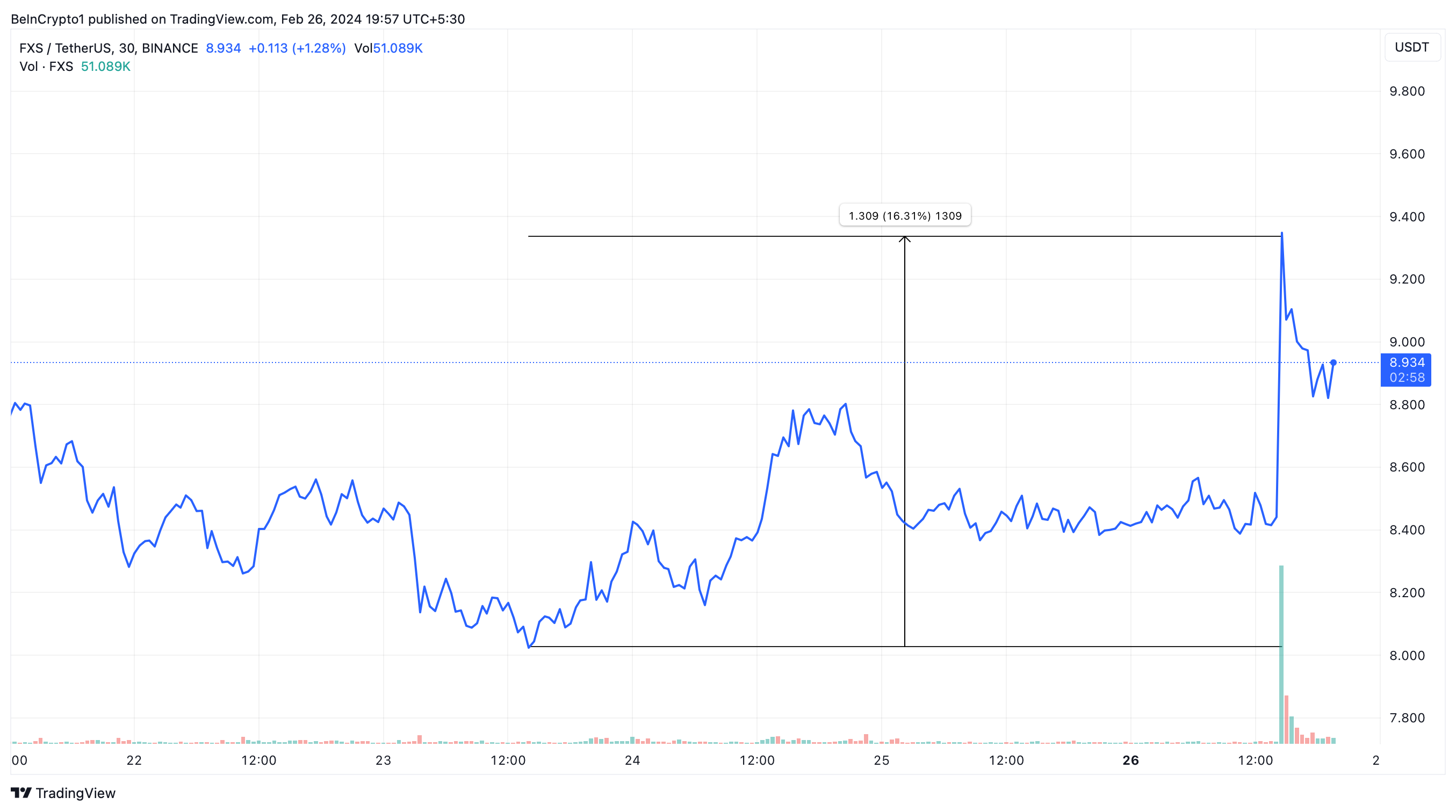
Task: Click the price spike peak near 9.35
Action: pos(1281,234)
